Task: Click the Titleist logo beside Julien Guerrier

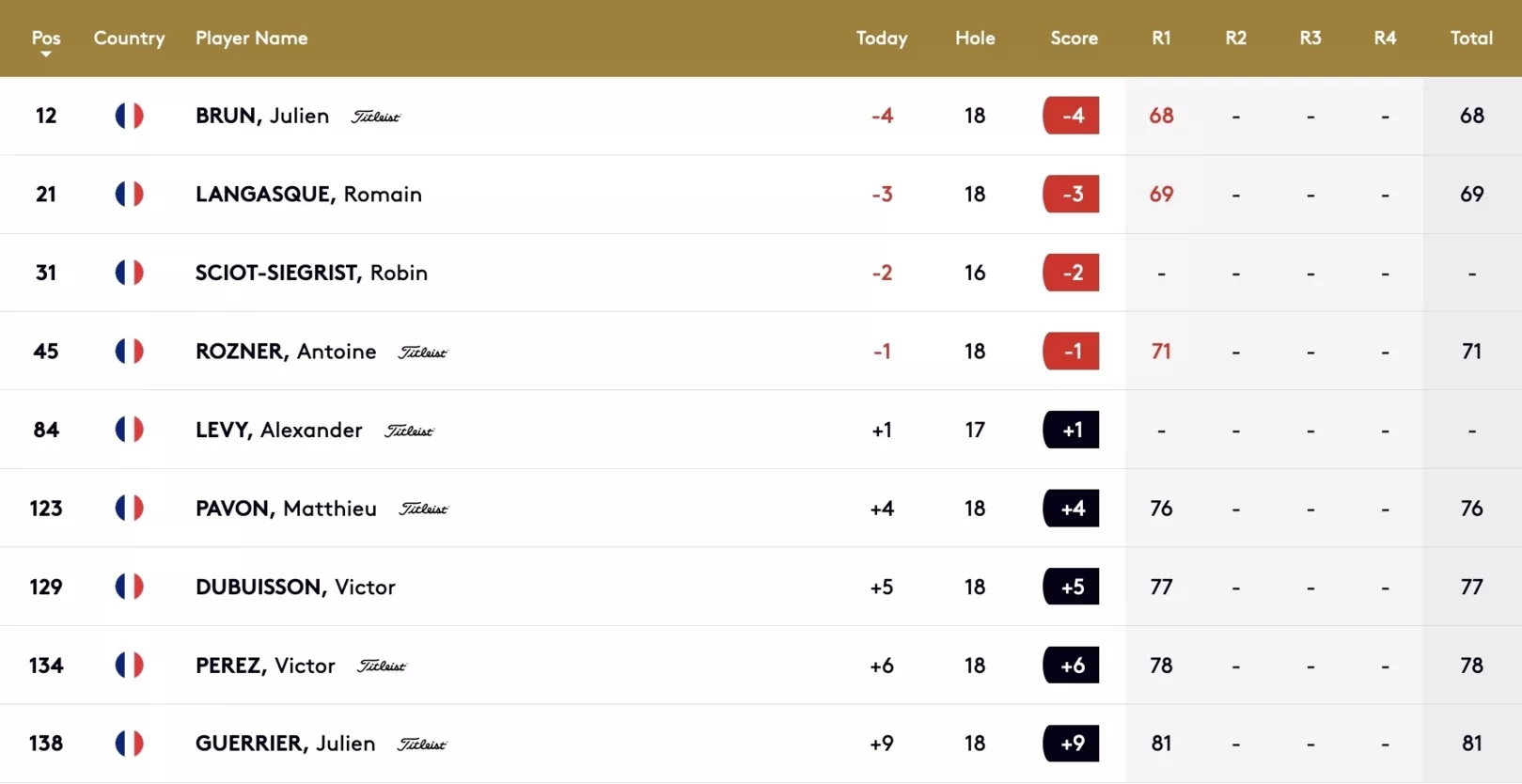Action: point(422,744)
